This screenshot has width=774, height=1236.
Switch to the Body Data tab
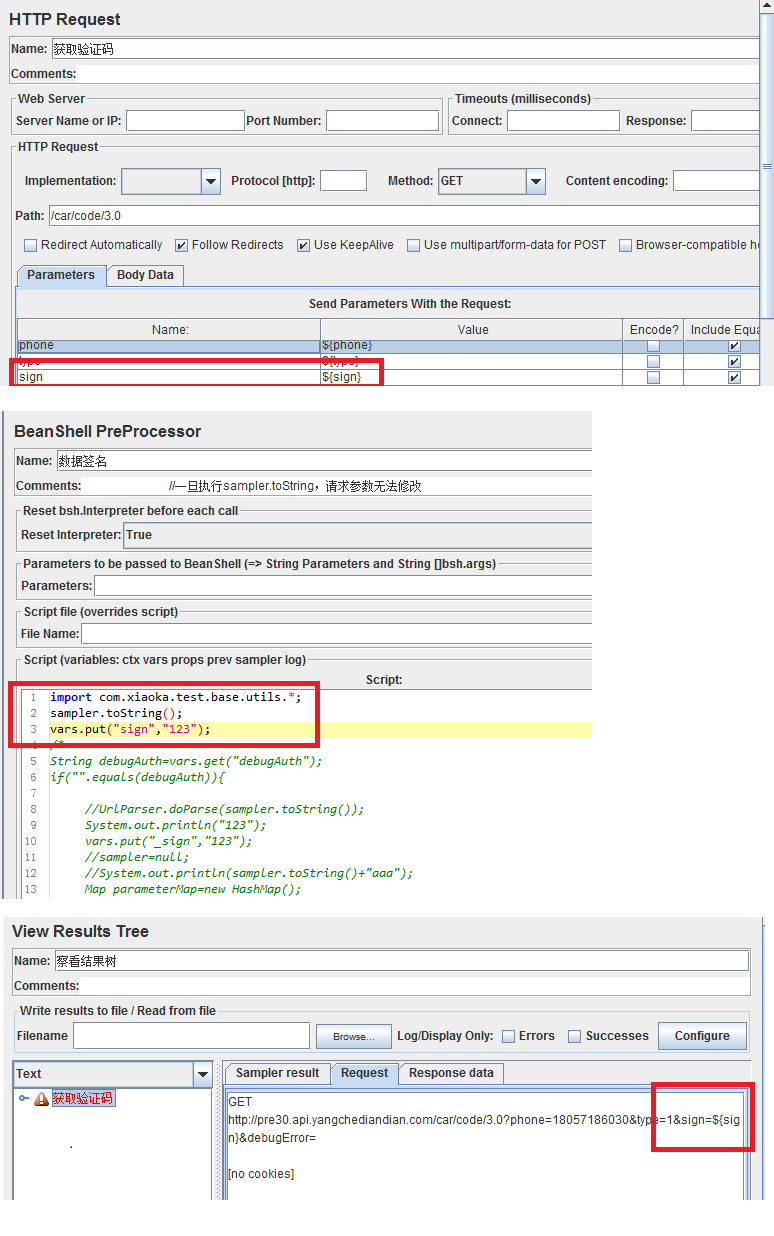(145, 275)
